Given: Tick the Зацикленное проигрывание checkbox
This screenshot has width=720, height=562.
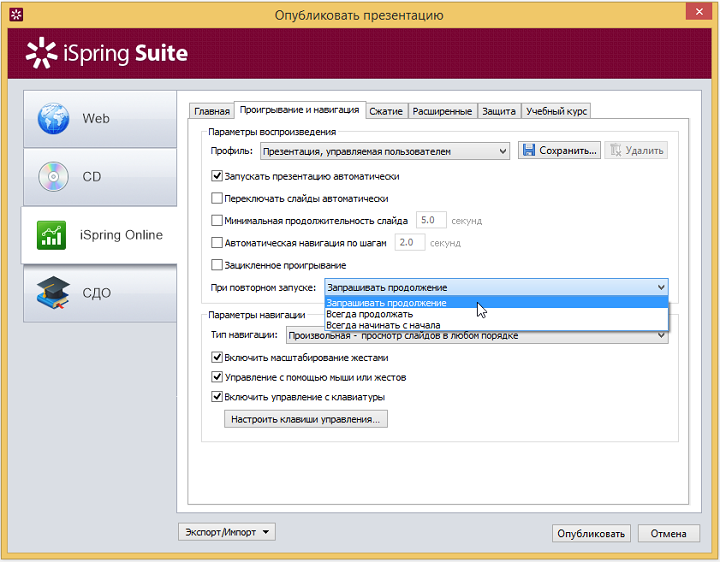Looking at the screenshot, I should (x=217, y=265).
